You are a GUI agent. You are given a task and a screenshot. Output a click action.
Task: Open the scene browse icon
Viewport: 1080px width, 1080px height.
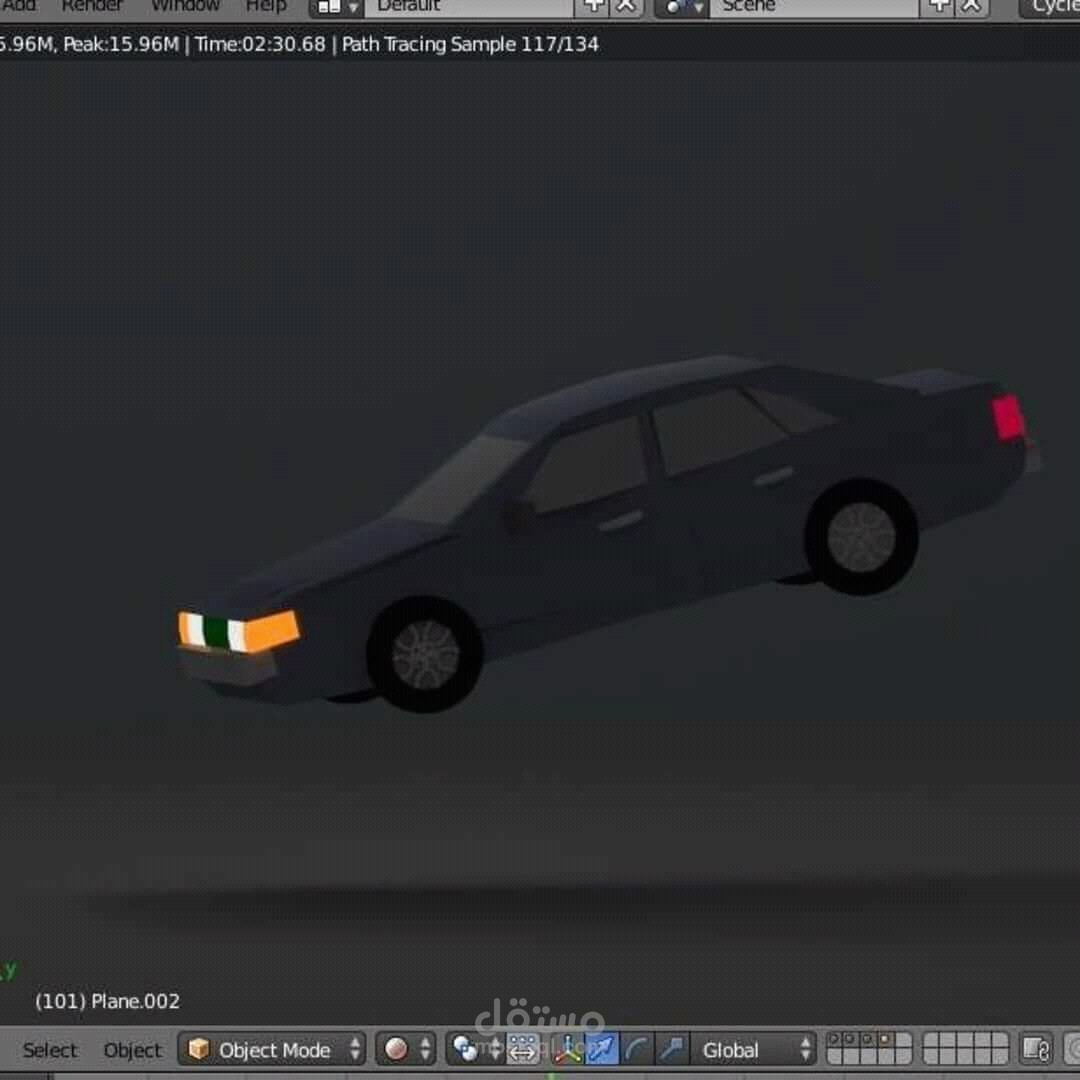pyautogui.click(x=682, y=7)
